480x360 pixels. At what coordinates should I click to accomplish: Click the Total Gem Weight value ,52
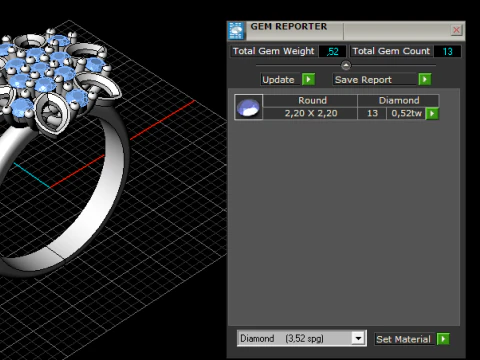click(332, 51)
